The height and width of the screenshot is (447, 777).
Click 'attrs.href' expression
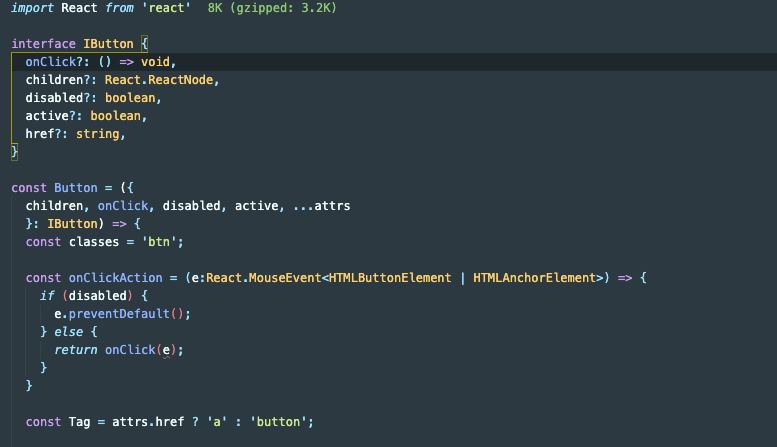(148, 422)
